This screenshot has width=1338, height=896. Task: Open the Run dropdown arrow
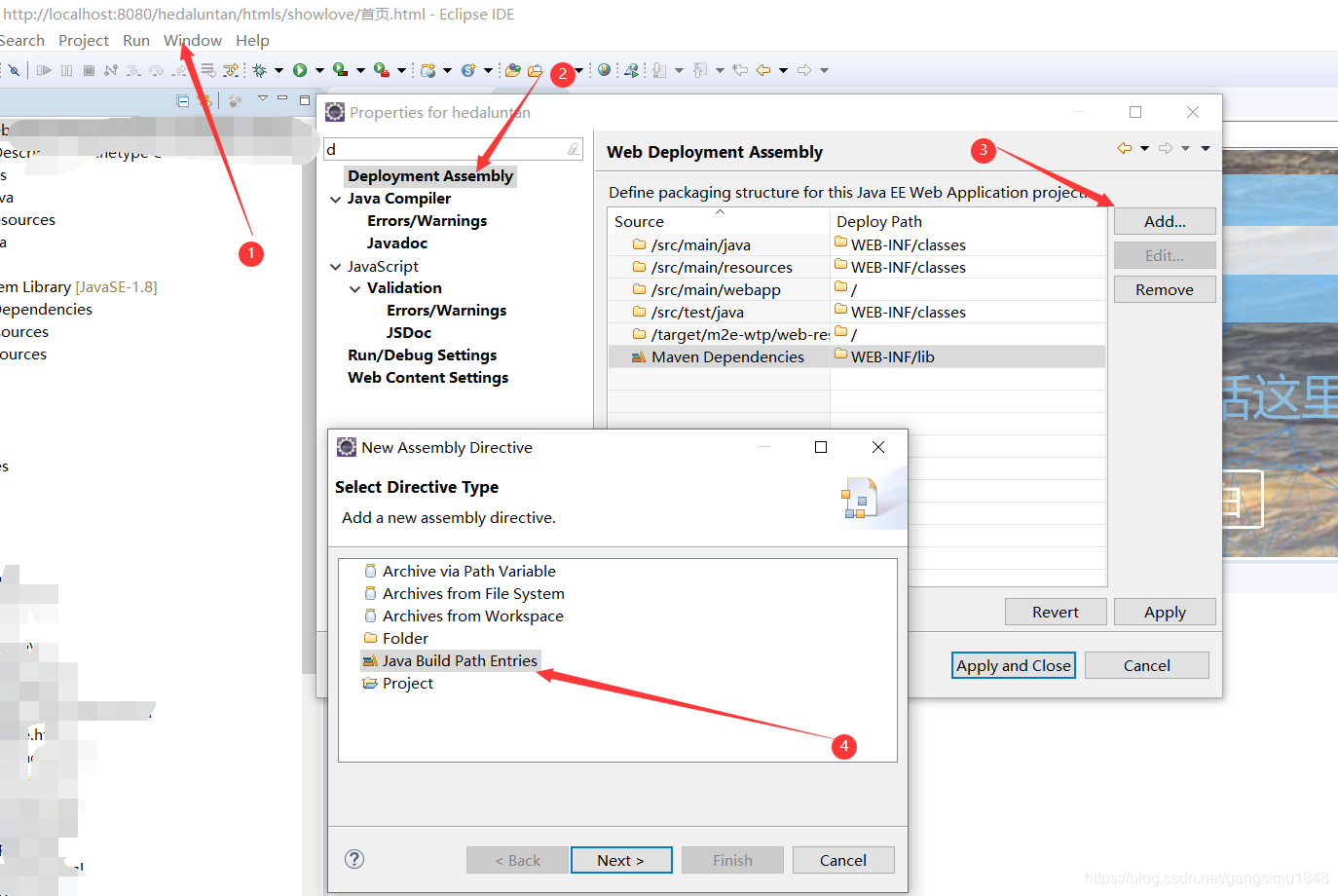[319, 70]
